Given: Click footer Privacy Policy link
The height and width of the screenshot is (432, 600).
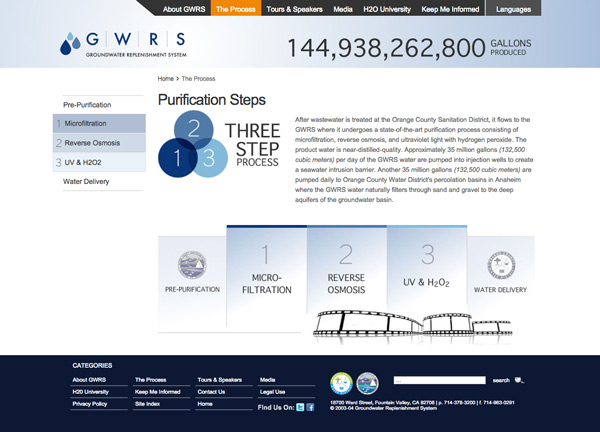Looking at the screenshot, I should tap(90, 404).
